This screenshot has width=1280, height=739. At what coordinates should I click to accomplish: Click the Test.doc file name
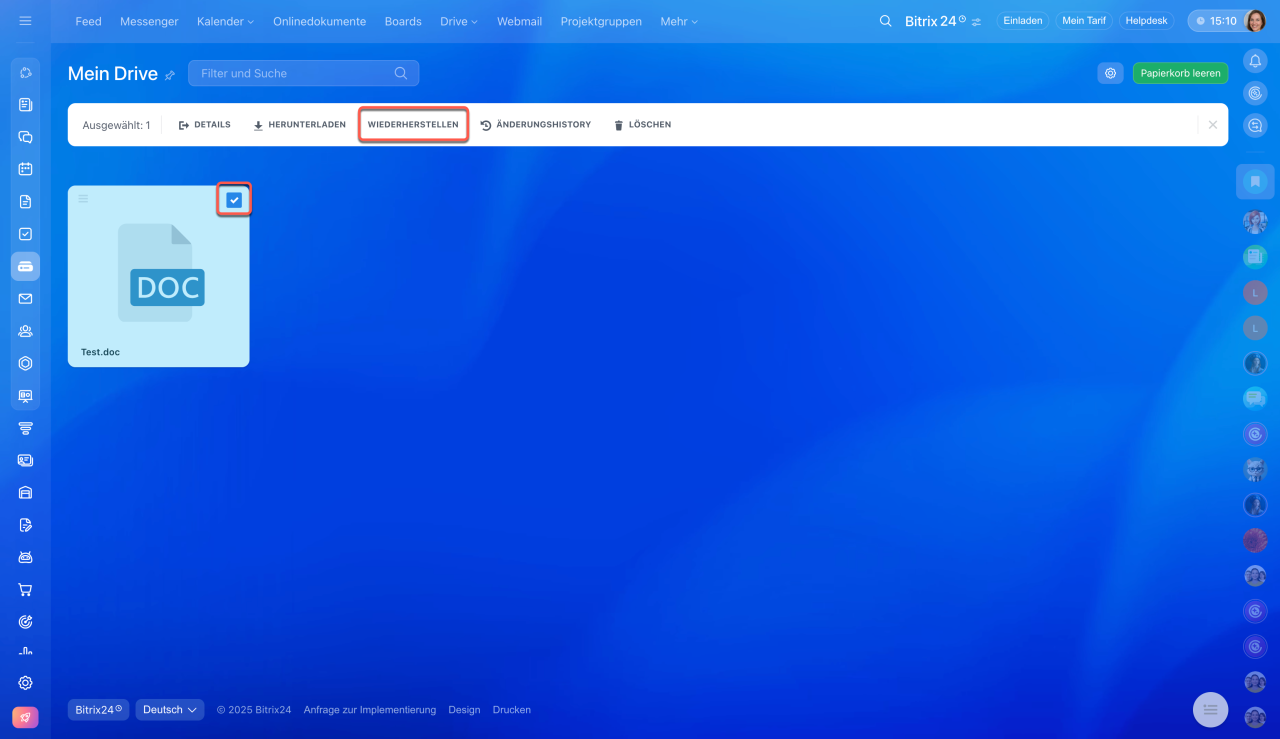click(x=100, y=352)
